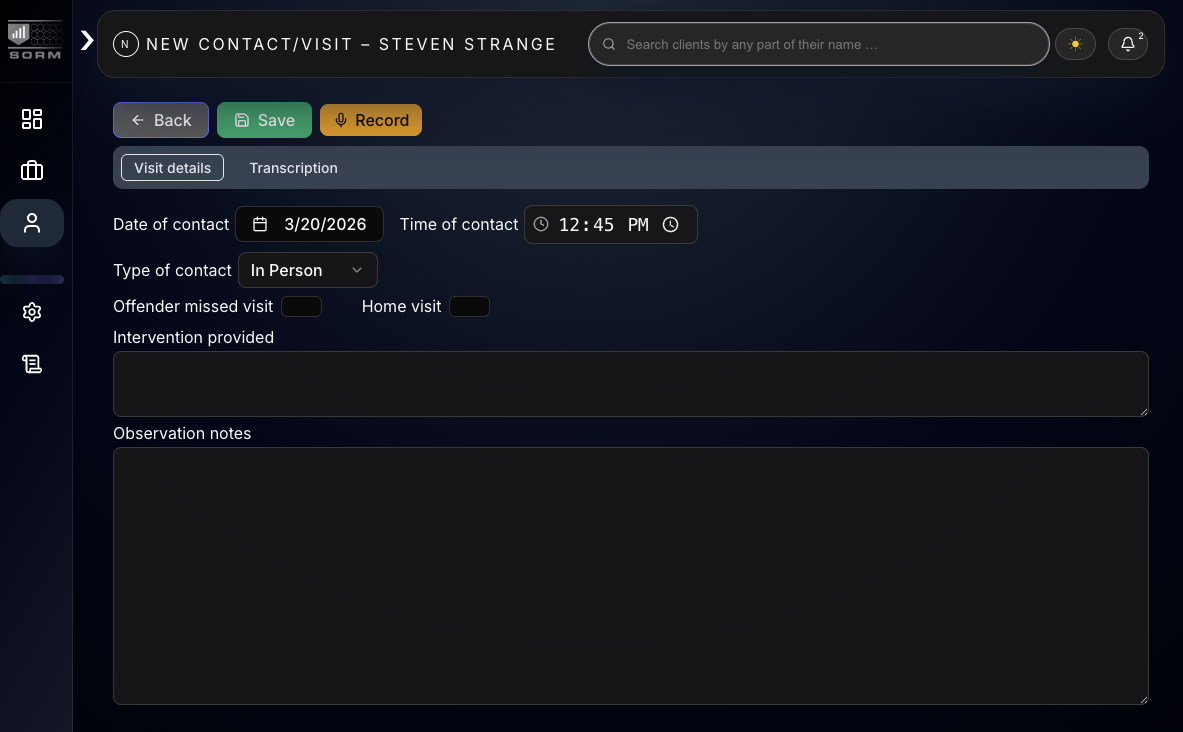
Task: Open the Dashboard grid icon in sidebar
Action: (32, 119)
